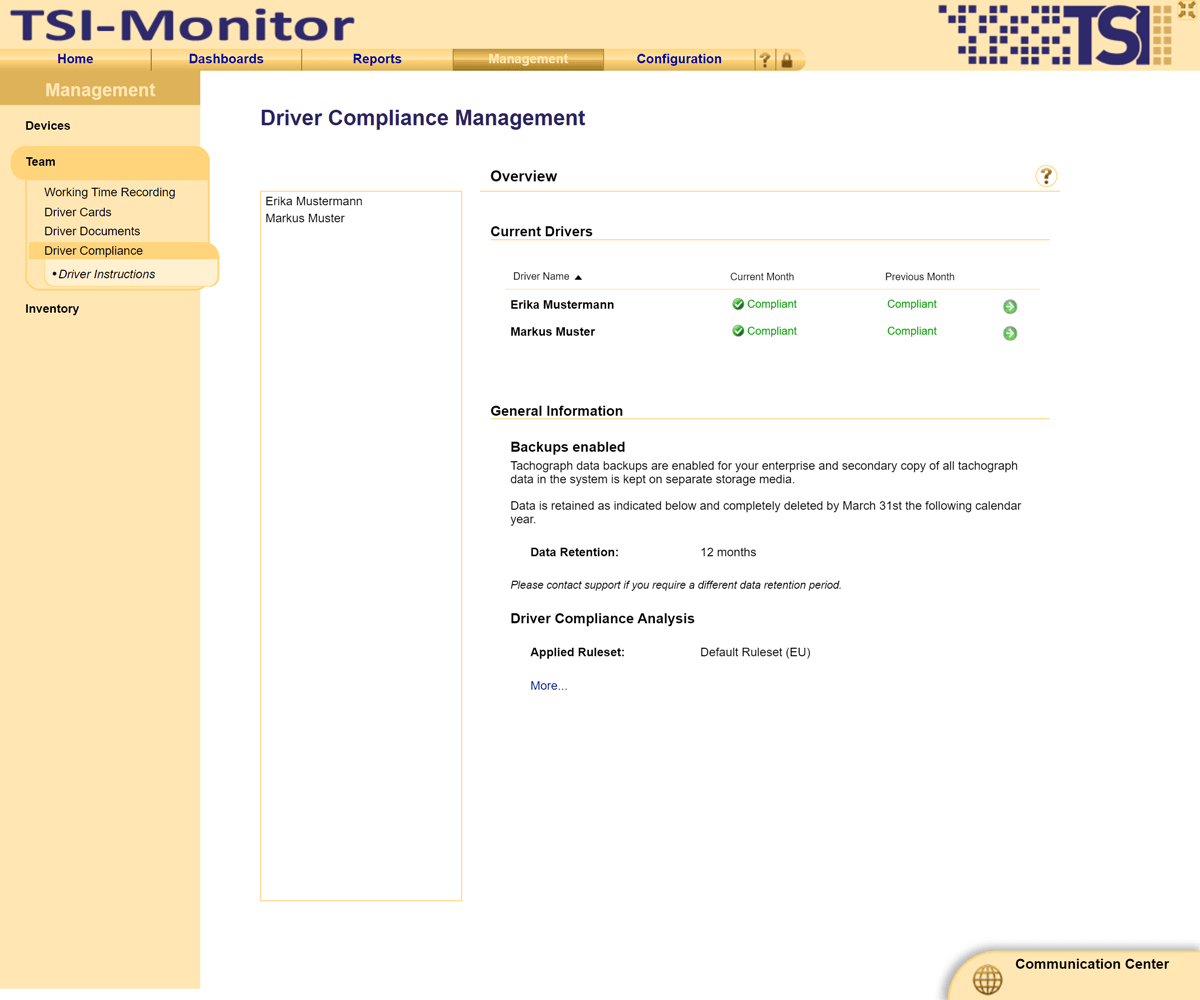Click the Data Retention label

click(575, 552)
